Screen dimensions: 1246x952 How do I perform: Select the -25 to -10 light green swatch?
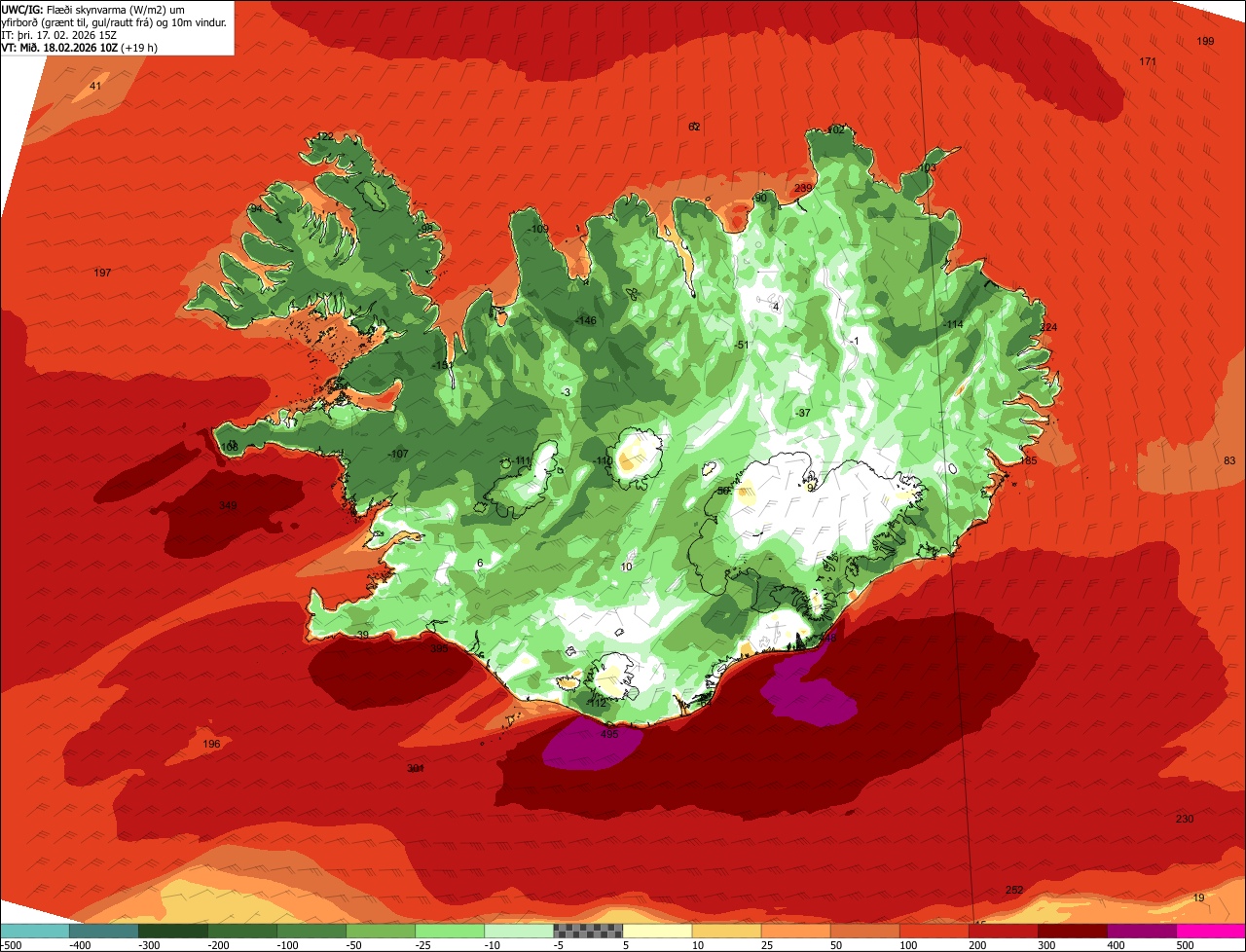[450, 931]
